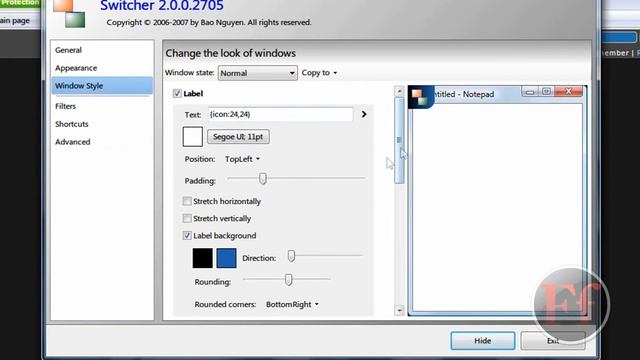Expand the Copy to menu

[320, 73]
